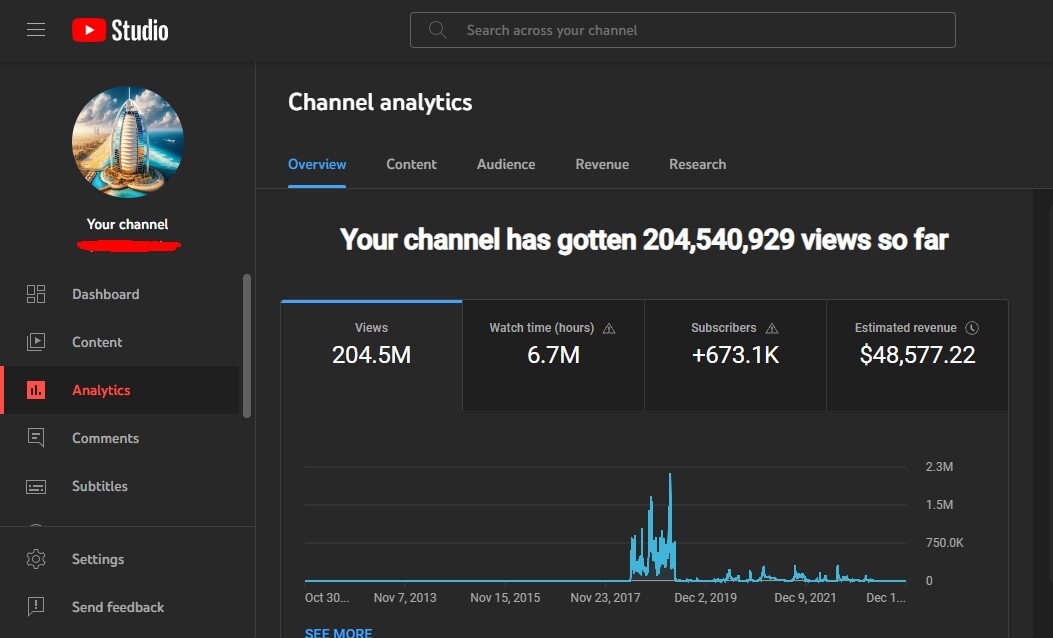Click the Content play-box icon in sidebar

(36, 342)
